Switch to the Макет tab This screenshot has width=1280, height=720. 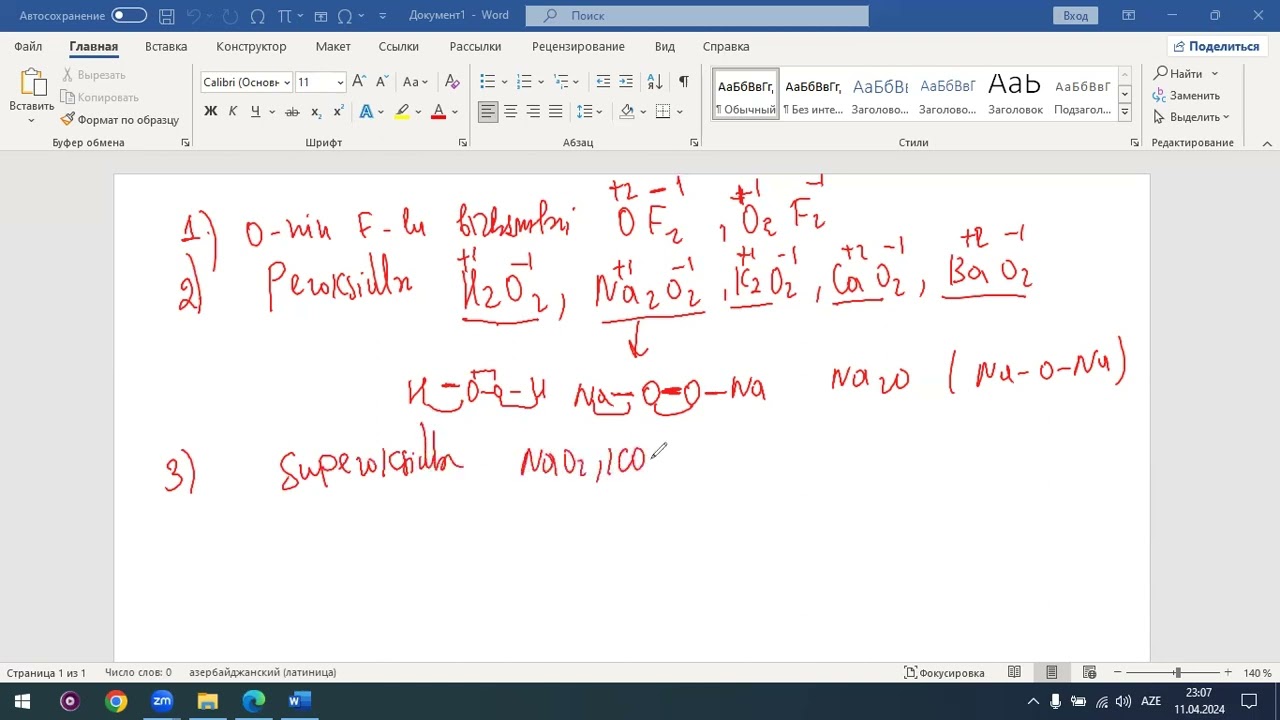coord(333,47)
